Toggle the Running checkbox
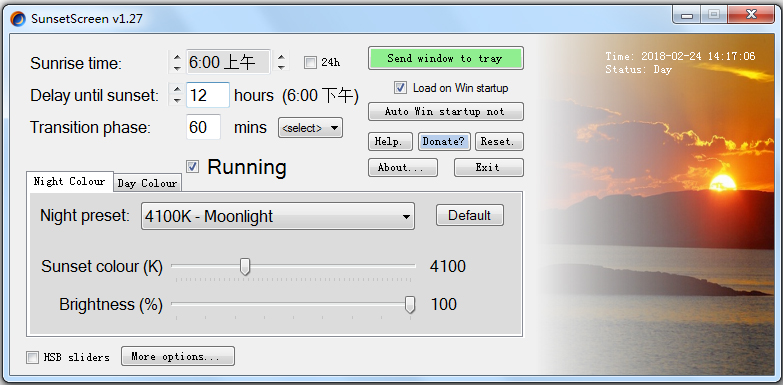Screen dimensions: 783x385 click(193, 167)
